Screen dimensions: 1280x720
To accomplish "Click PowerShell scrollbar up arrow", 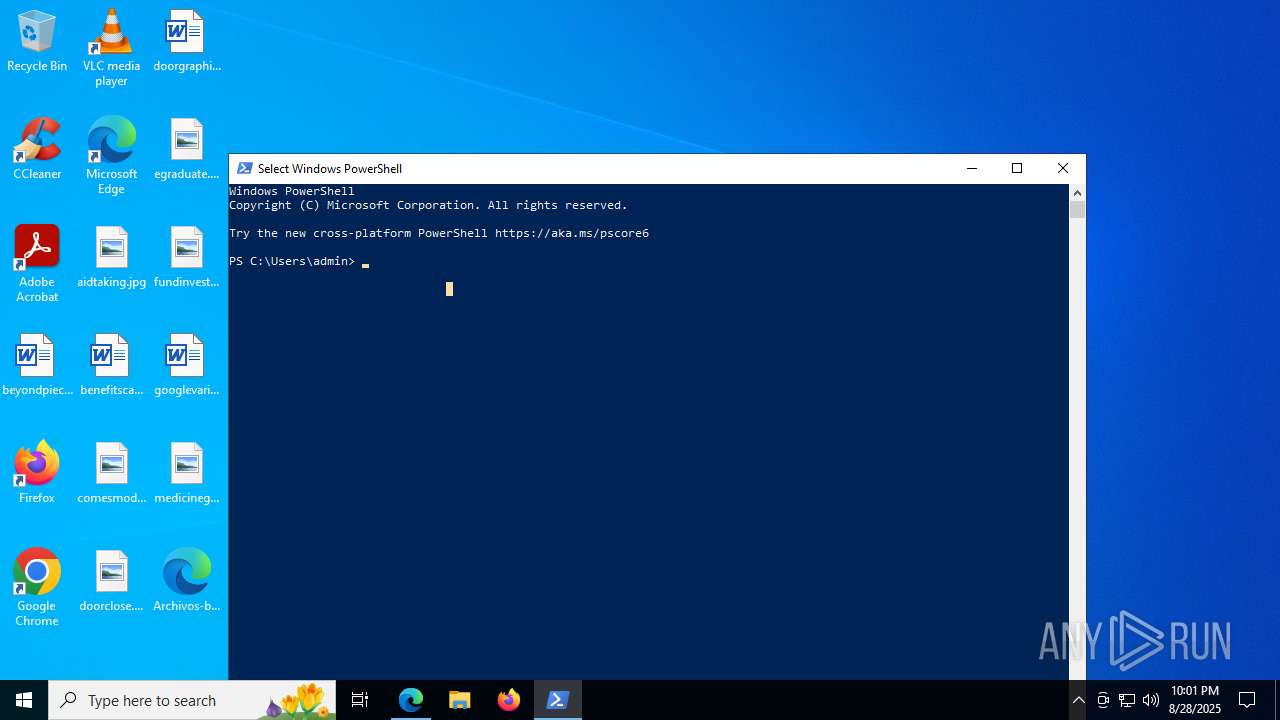I will coord(1077,192).
